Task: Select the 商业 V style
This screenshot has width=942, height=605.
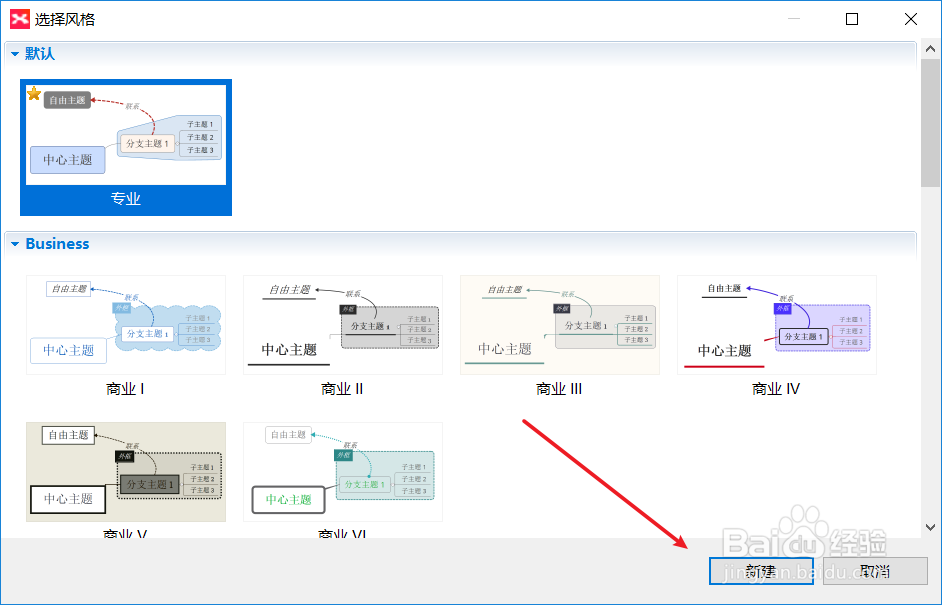Action: [125, 470]
